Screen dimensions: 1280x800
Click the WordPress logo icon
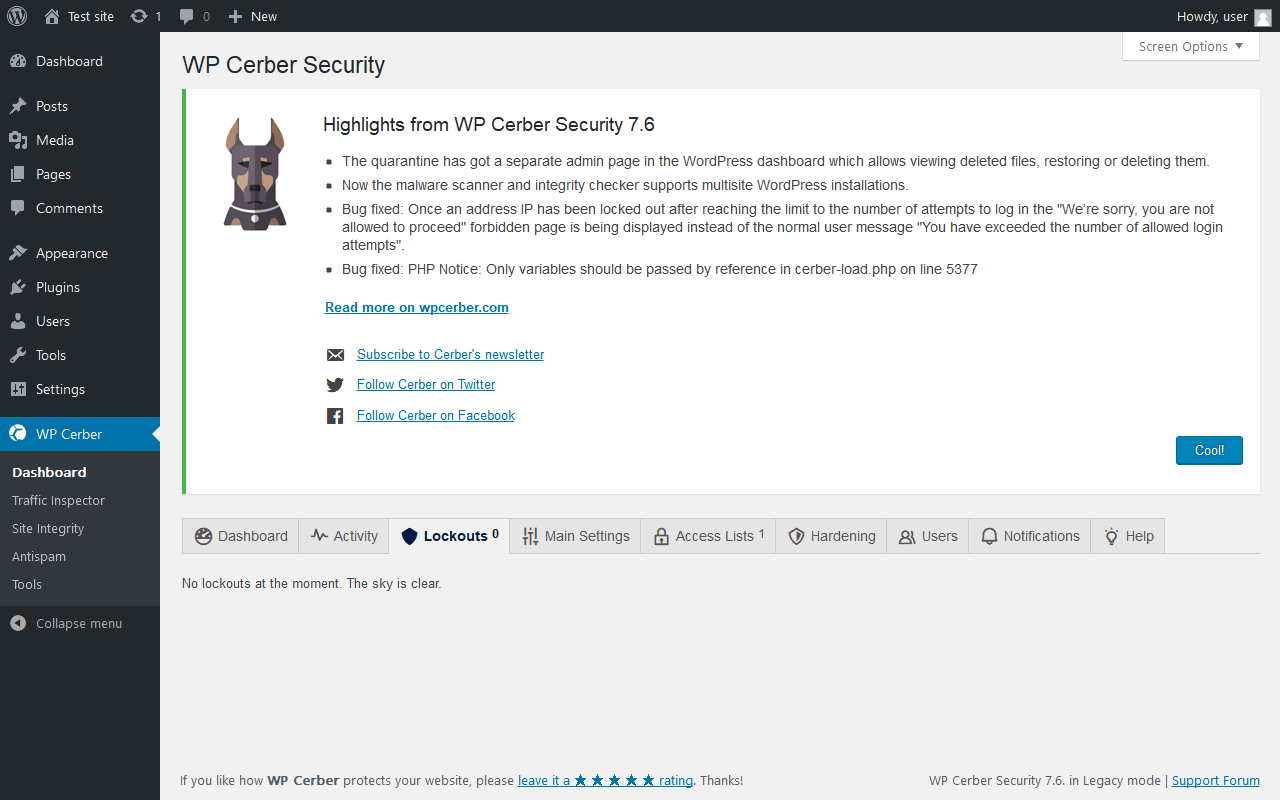click(x=17, y=16)
